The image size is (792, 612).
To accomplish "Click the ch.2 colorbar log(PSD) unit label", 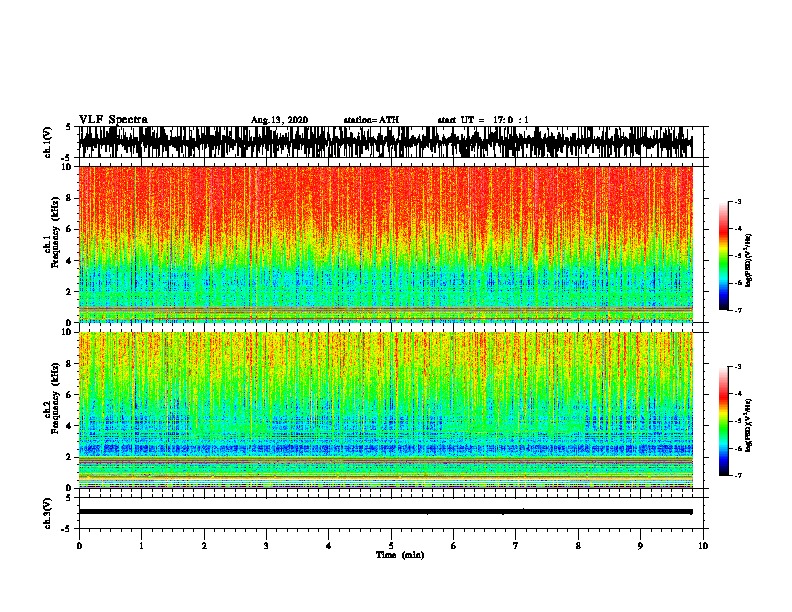I will [748, 425].
